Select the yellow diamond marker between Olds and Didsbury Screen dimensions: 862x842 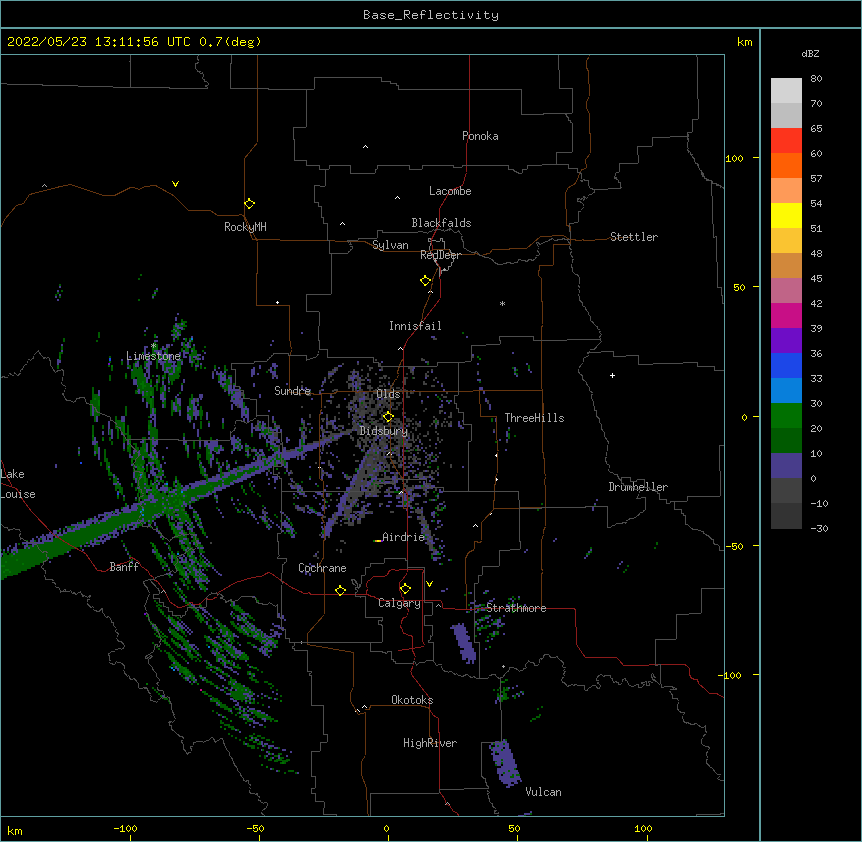tap(388, 417)
